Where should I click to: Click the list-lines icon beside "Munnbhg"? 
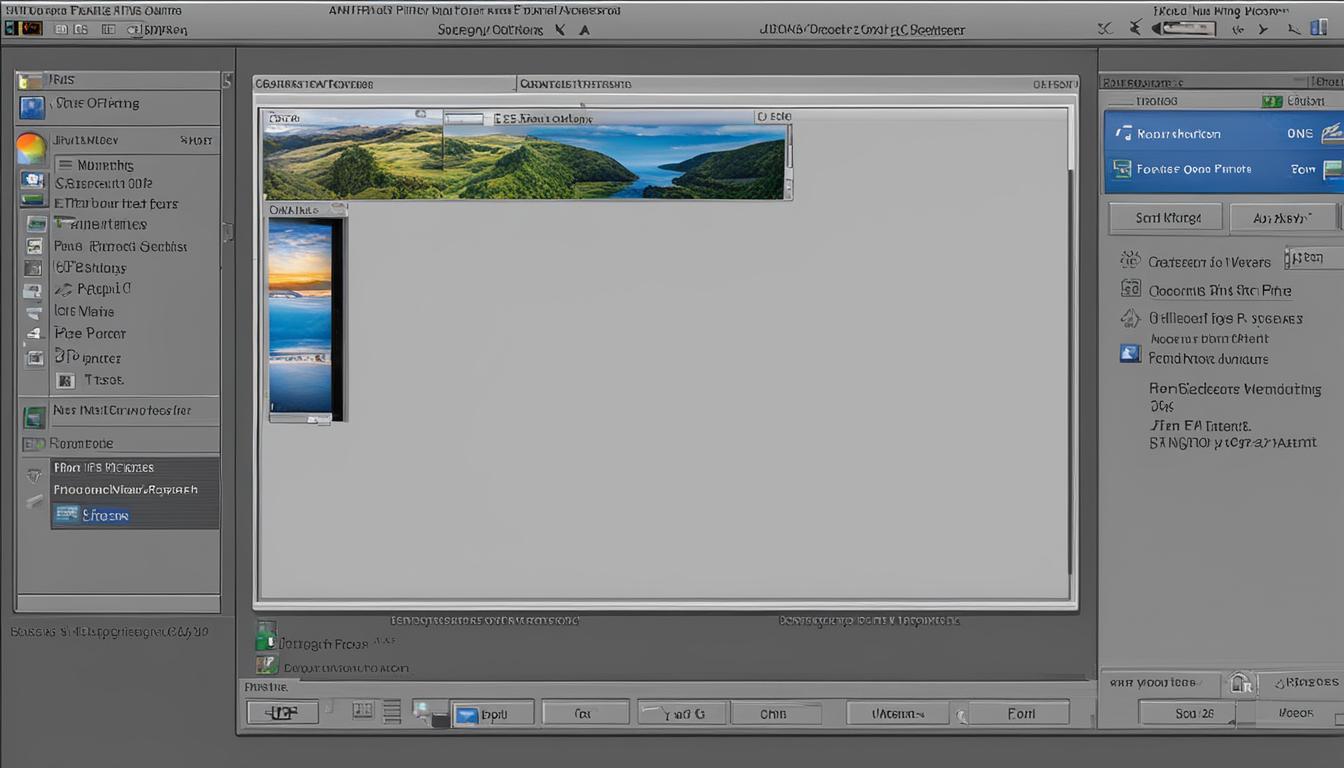coord(65,165)
